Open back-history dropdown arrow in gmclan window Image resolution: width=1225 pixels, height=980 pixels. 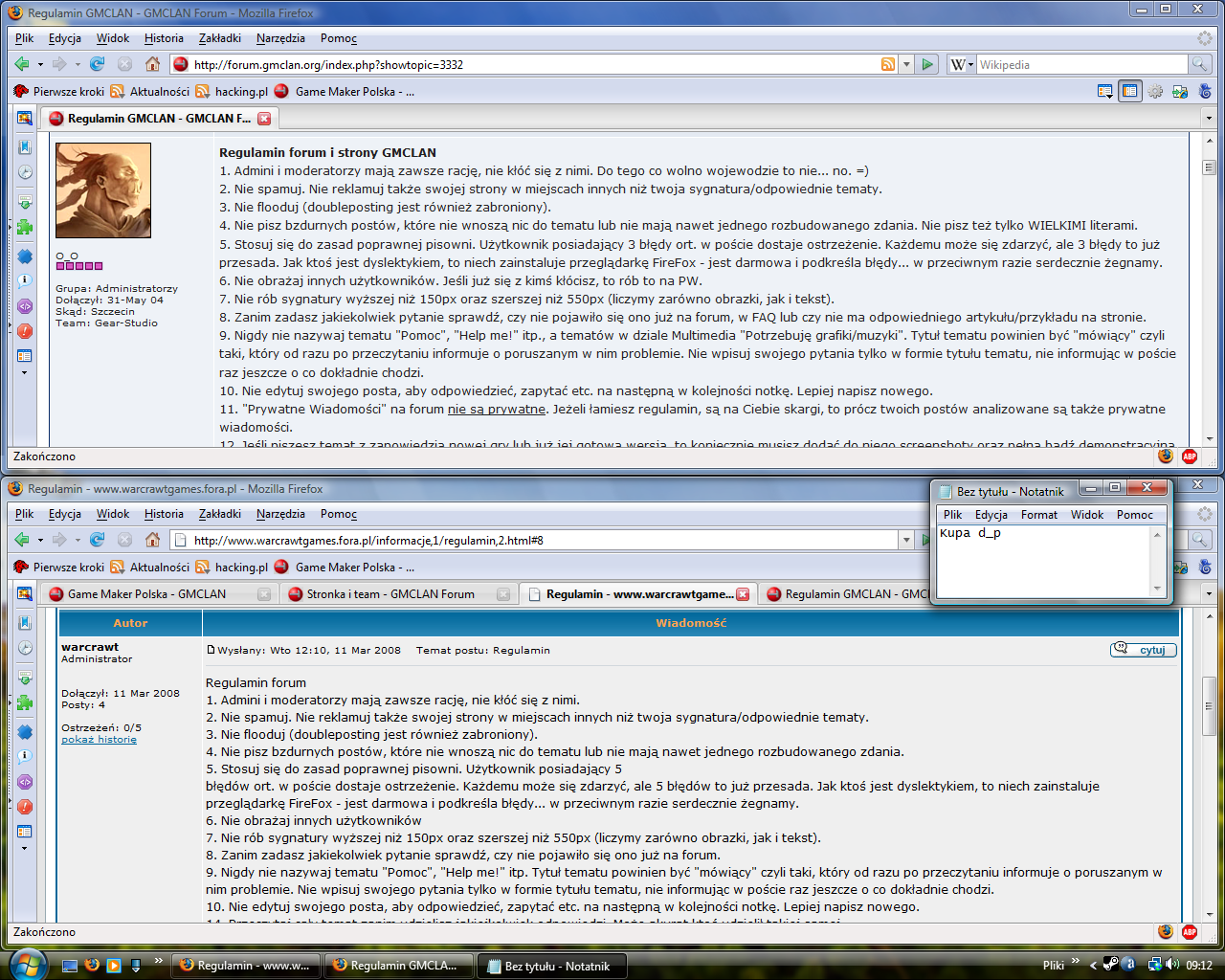40,64
